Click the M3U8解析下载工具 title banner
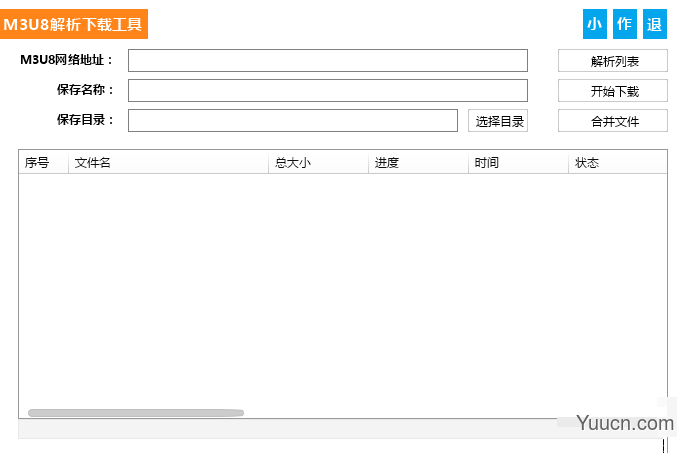This screenshot has height=453, width=687. 74,24
